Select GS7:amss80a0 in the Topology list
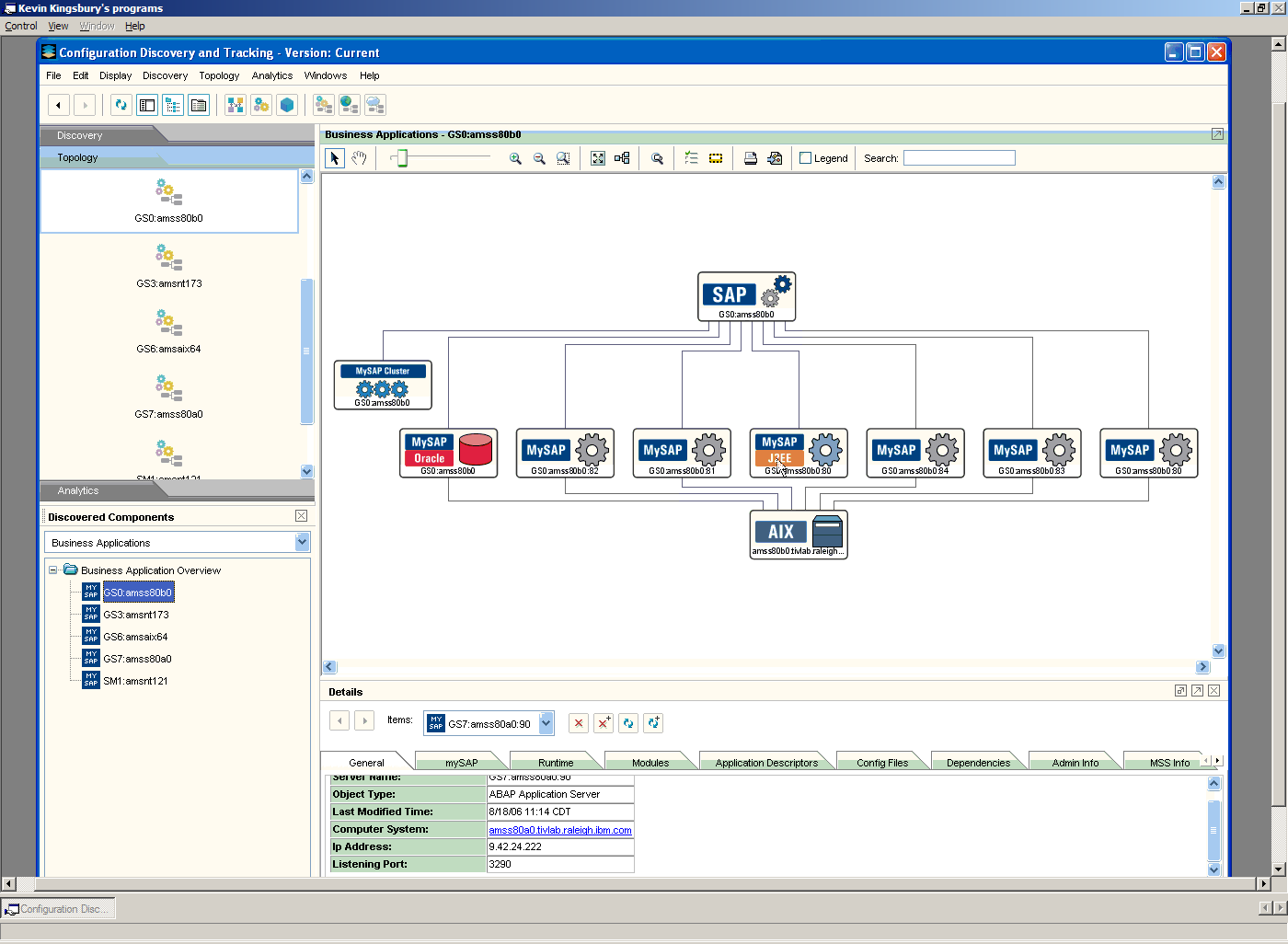 168,397
